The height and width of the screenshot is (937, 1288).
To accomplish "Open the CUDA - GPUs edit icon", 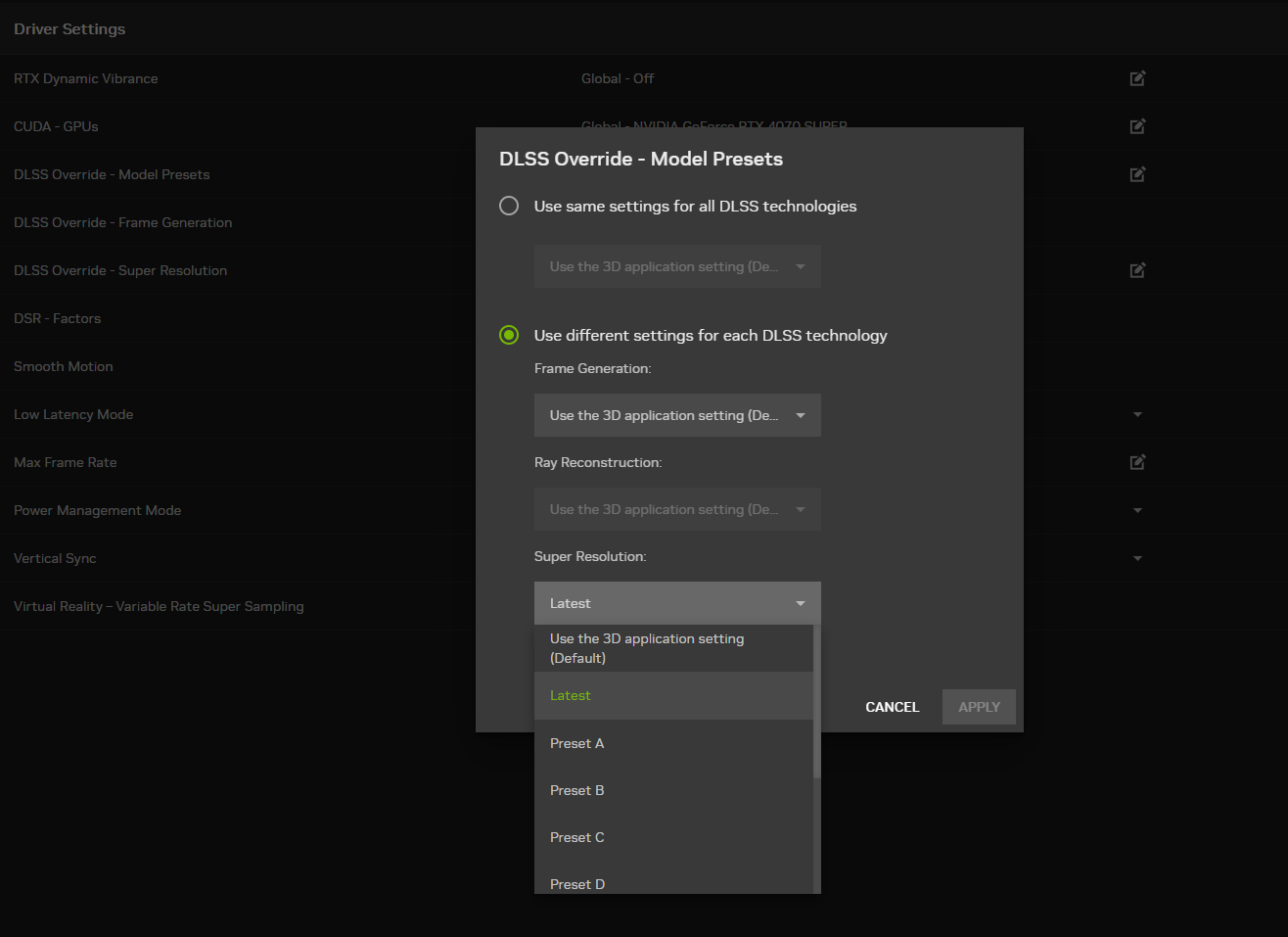I will (1137, 126).
